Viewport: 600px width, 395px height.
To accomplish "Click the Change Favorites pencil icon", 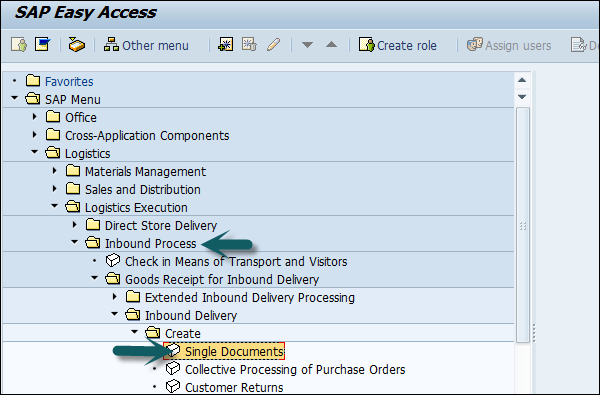I will tap(273, 45).
